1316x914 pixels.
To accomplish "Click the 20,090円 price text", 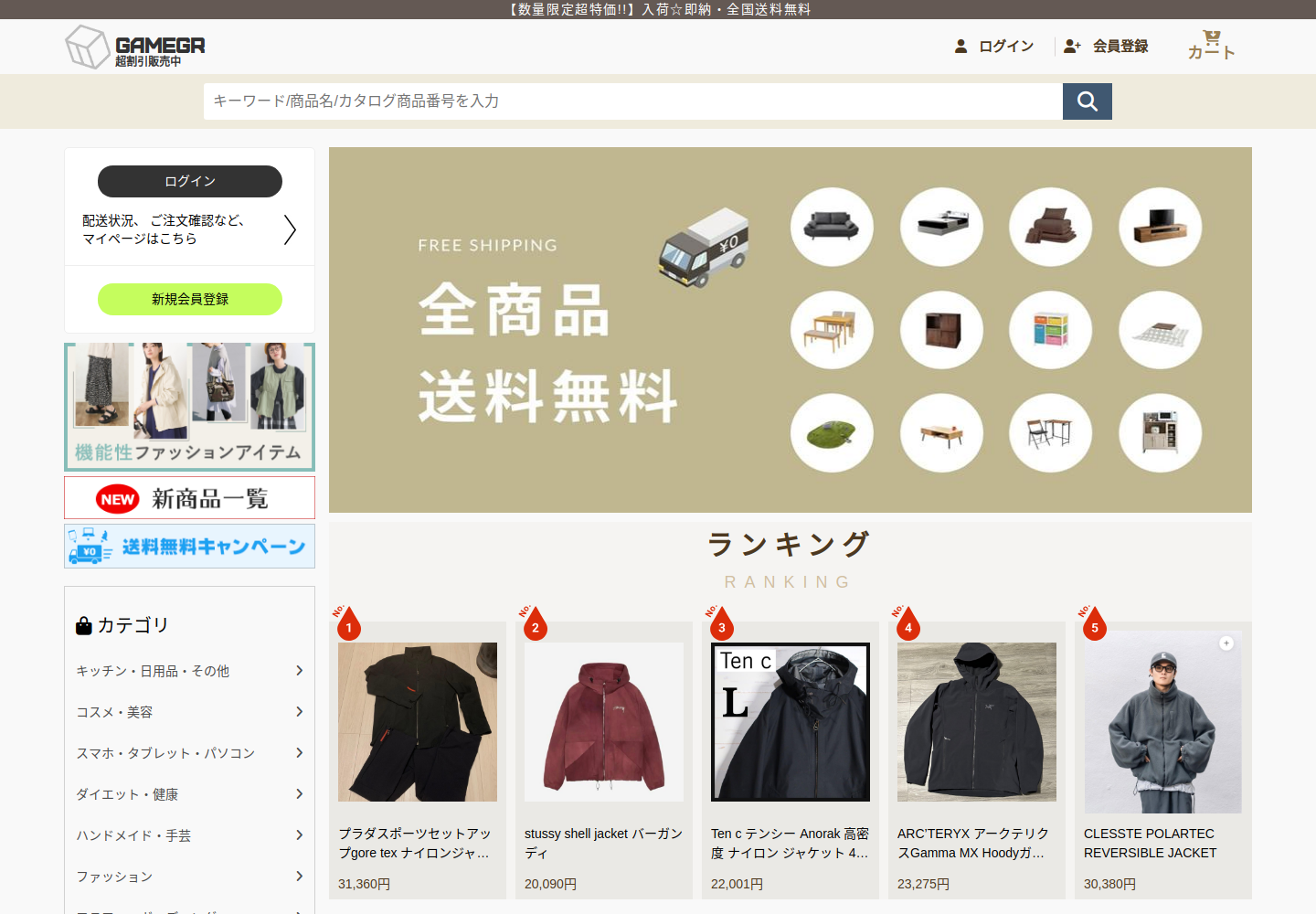I will pyautogui.click(x=550, y=884).
